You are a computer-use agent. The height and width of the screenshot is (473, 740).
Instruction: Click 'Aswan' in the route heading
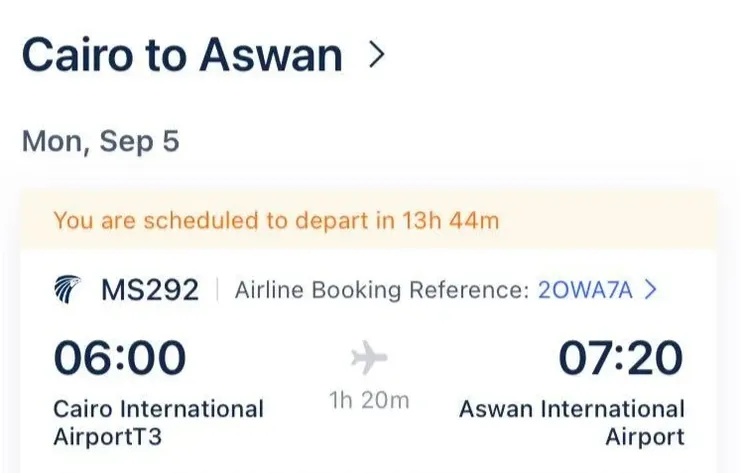271,56
